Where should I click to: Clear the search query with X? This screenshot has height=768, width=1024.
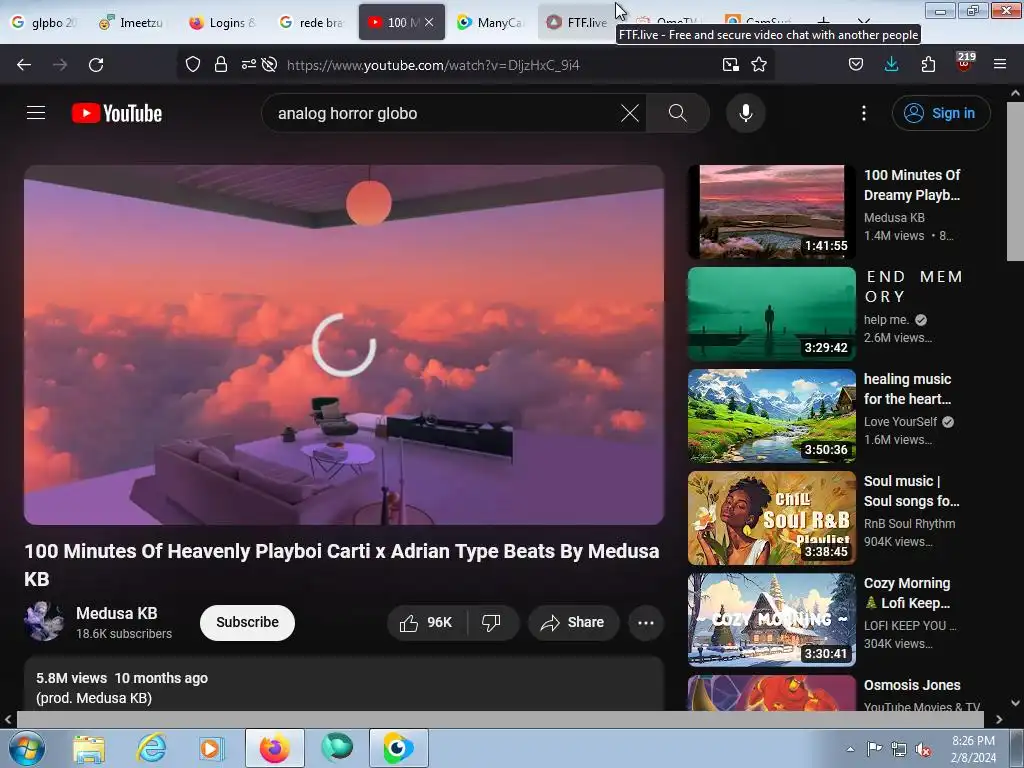coord(630,113)
